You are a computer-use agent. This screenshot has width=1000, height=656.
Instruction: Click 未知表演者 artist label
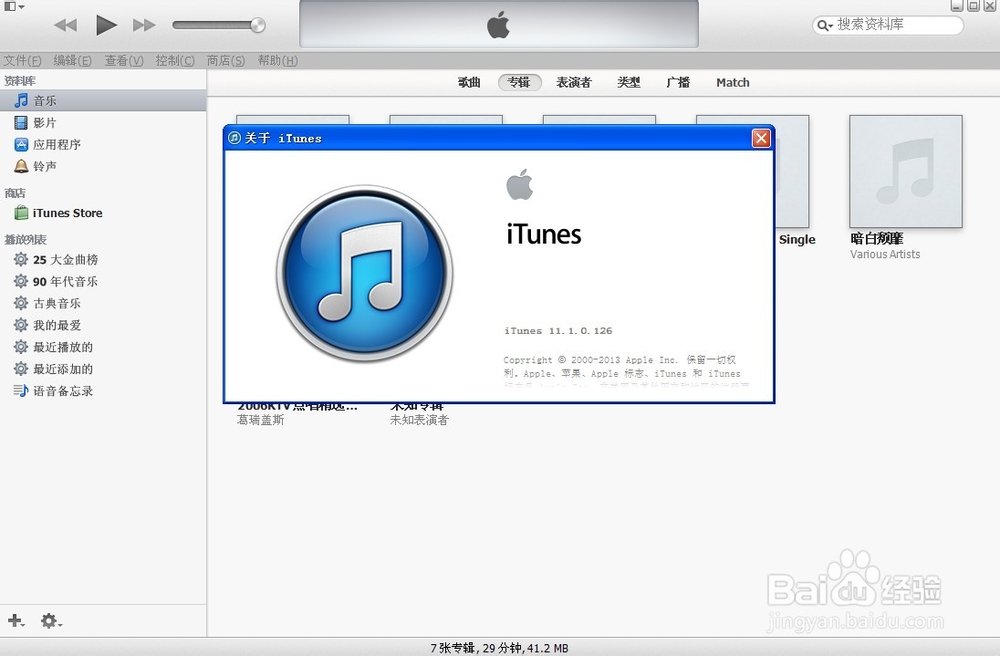(420, 420)
